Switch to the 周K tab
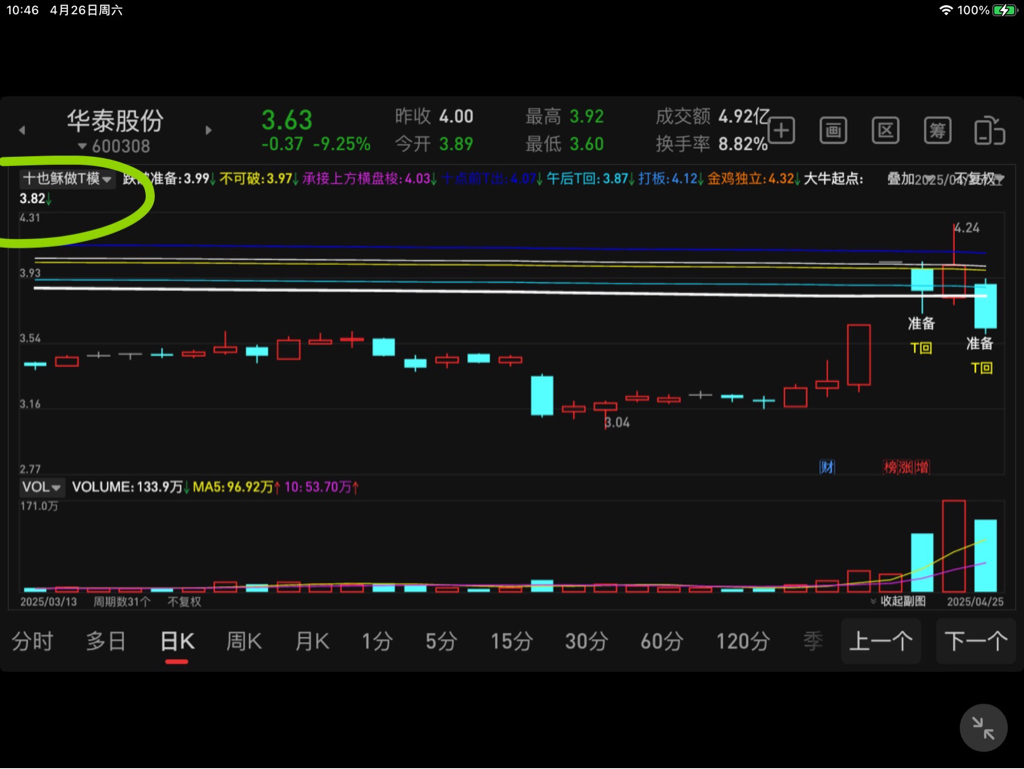The image size is (1024, 769). pos(244,642)
